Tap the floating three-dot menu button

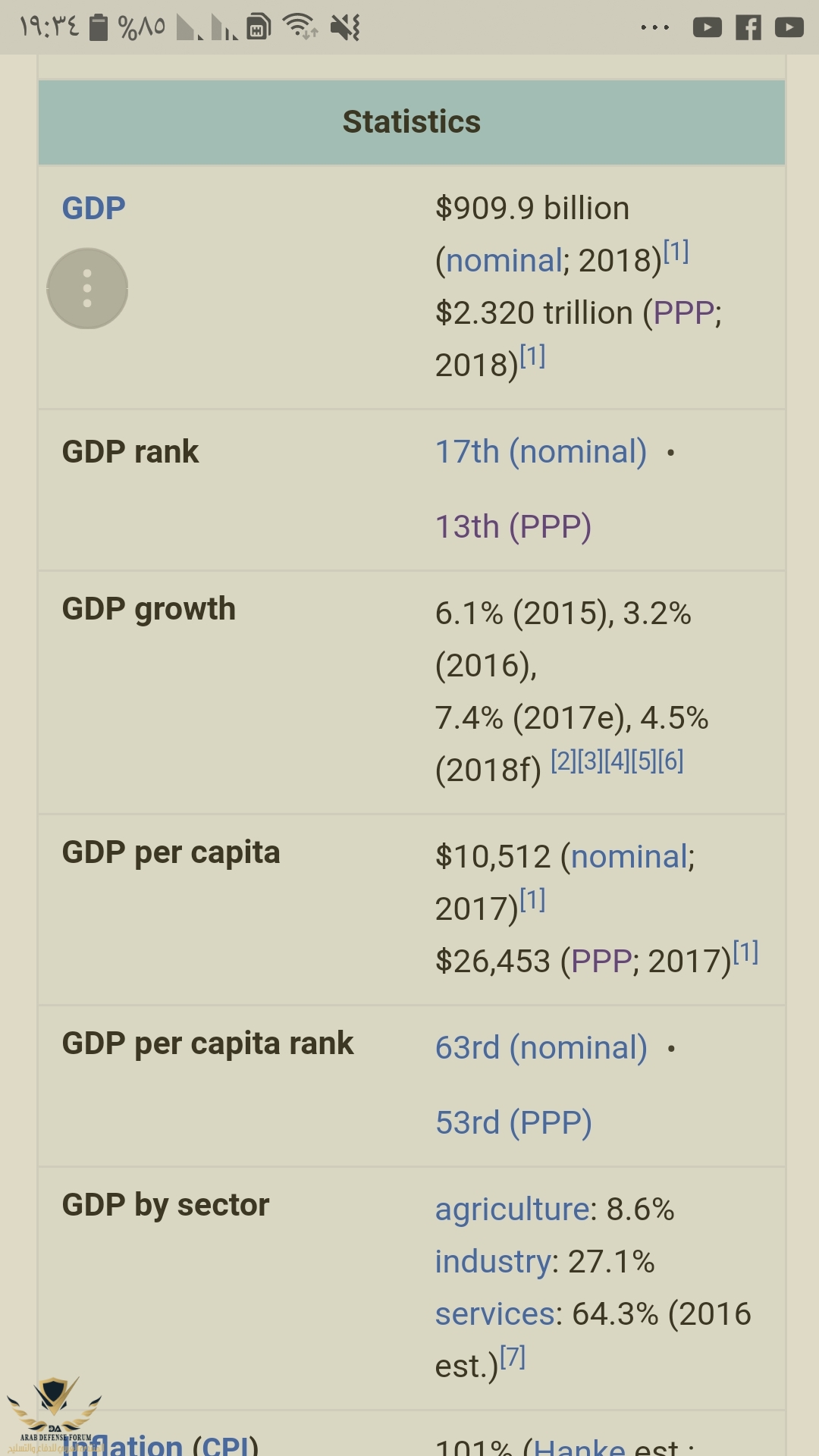87,288
